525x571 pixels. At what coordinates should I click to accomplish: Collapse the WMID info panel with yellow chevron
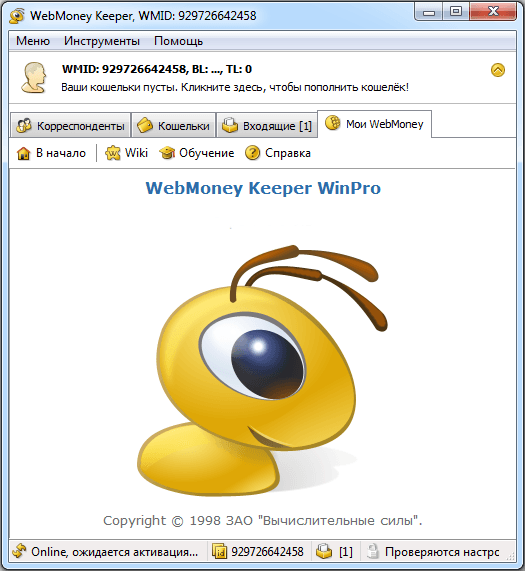pos(498,70)
